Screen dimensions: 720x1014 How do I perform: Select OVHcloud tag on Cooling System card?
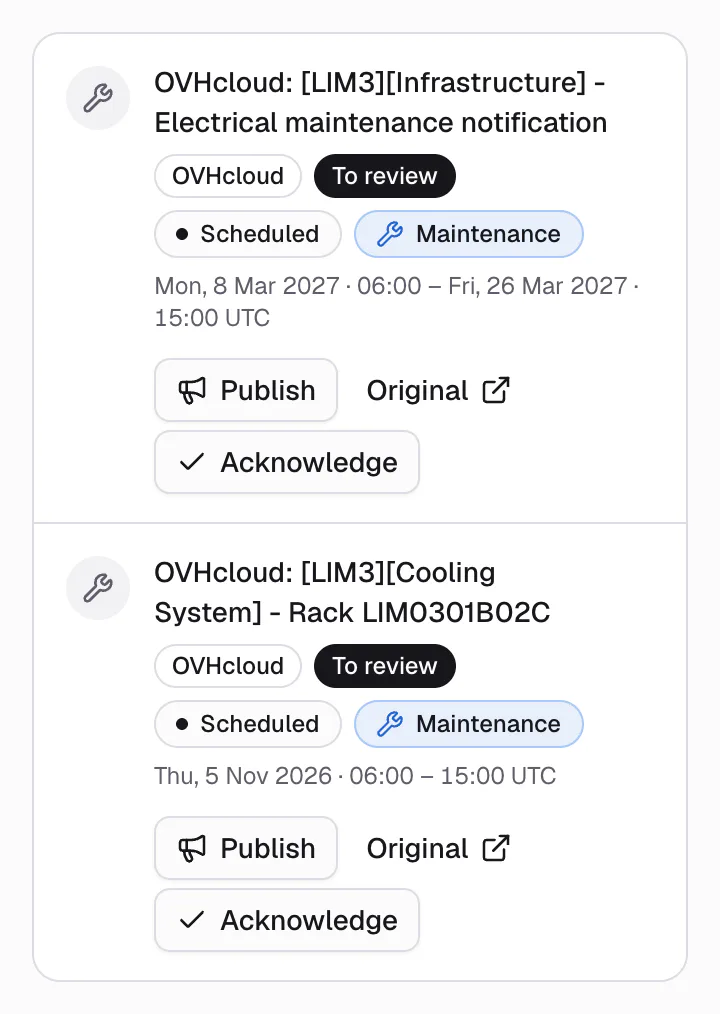[x=228, y=666]
